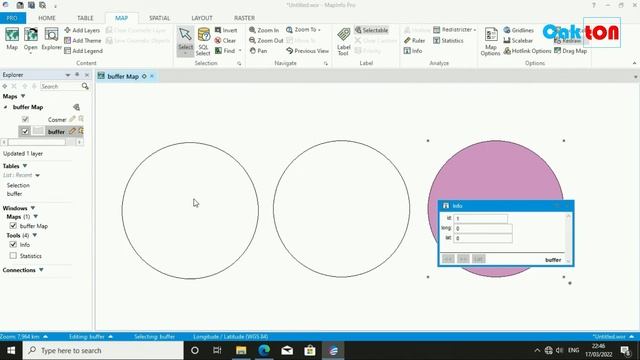Open the Find dropdown arrow
This screenshot has width=640, height=360.
[x=240, y=51]
